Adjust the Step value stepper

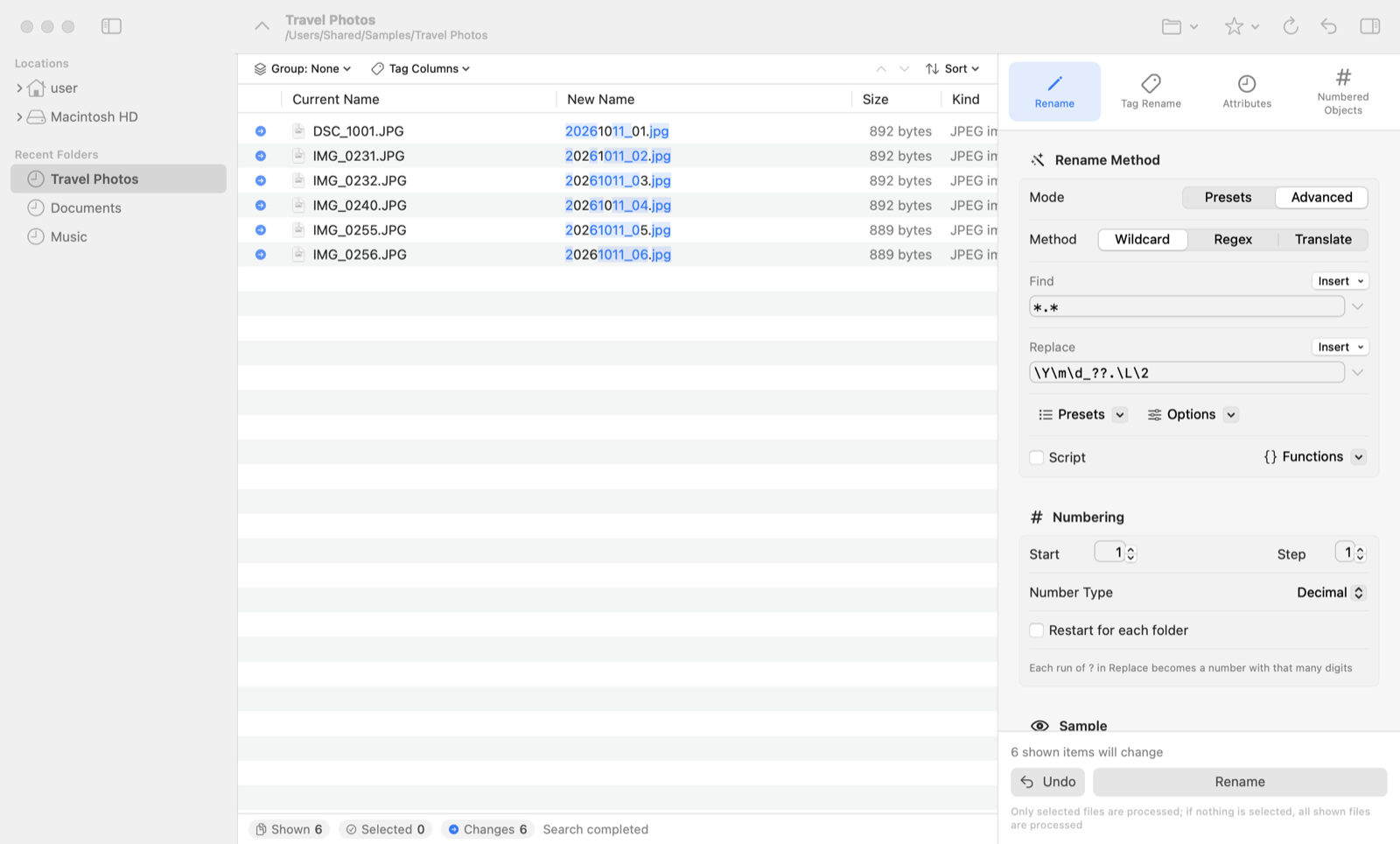(1360, 553)
